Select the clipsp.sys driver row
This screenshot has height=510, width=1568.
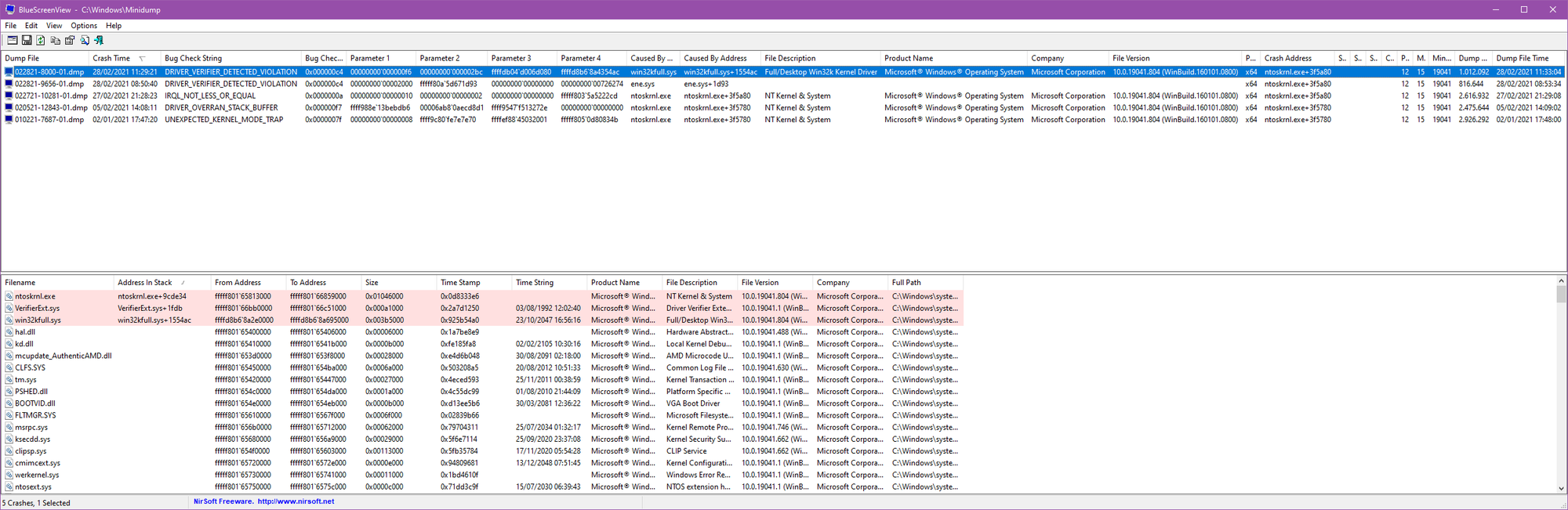[x=482, y=451]
